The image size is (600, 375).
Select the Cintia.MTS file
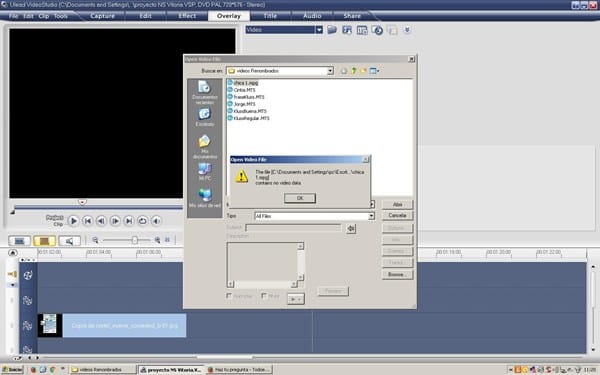tap(241, 90)
